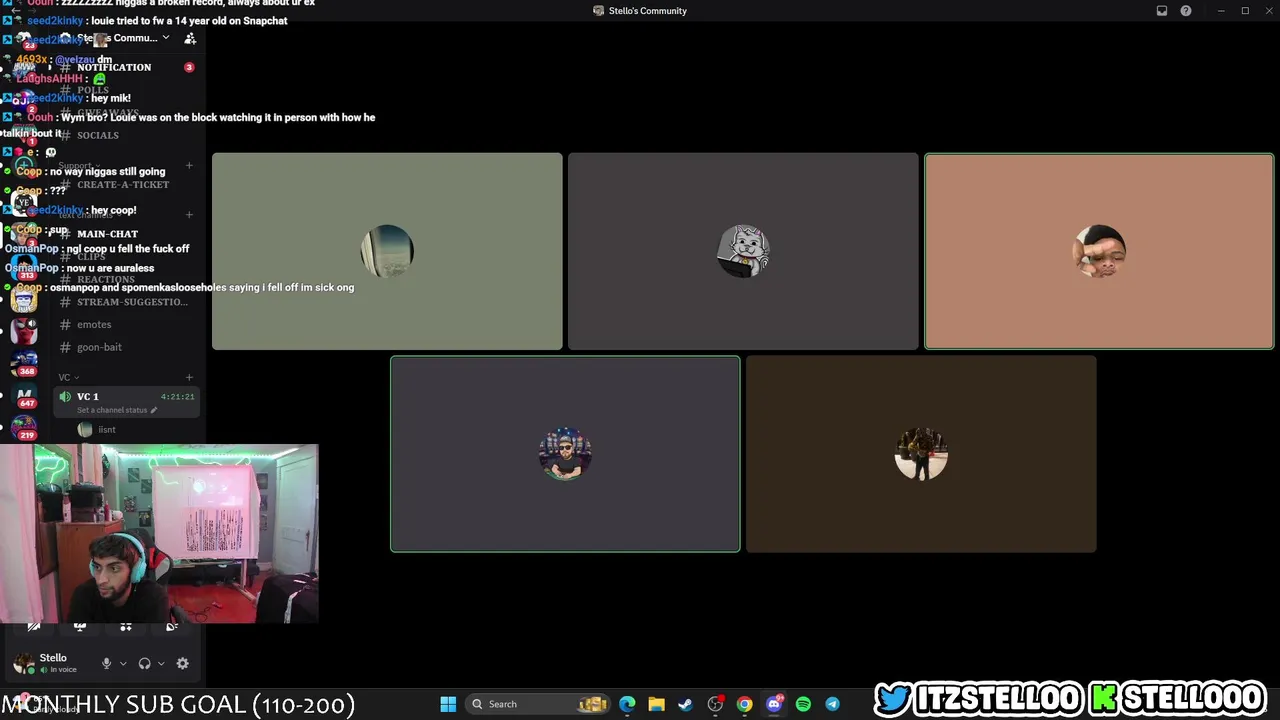Open the server icon with 368 badge
The width and height of the screenshot is (1280, 720).
24,362
